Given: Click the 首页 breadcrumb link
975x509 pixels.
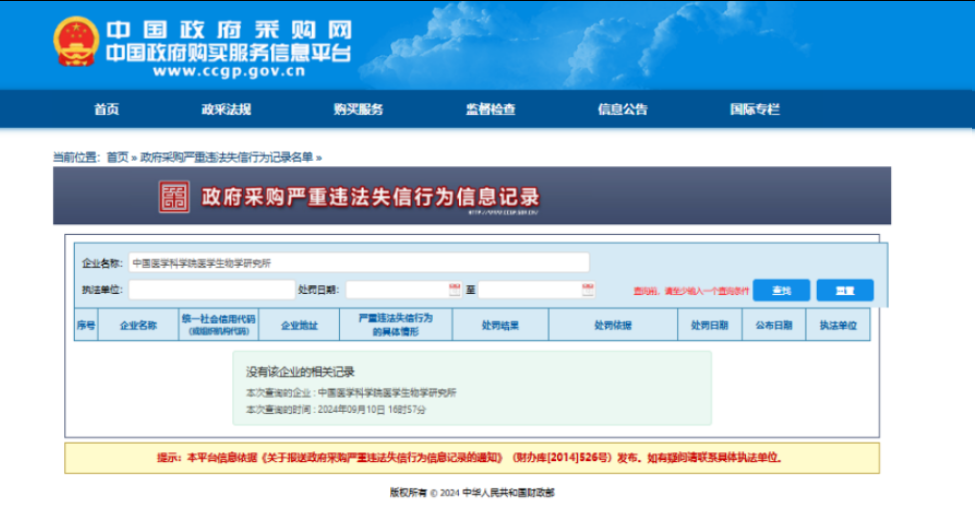Looking at the screenshot, I should 118,157.
